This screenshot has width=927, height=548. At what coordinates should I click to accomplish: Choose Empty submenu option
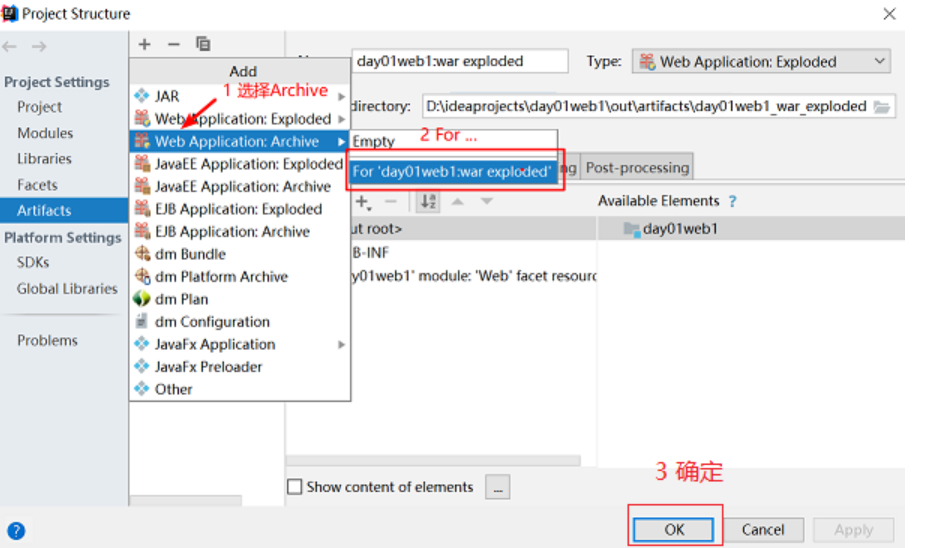(453, 141)
